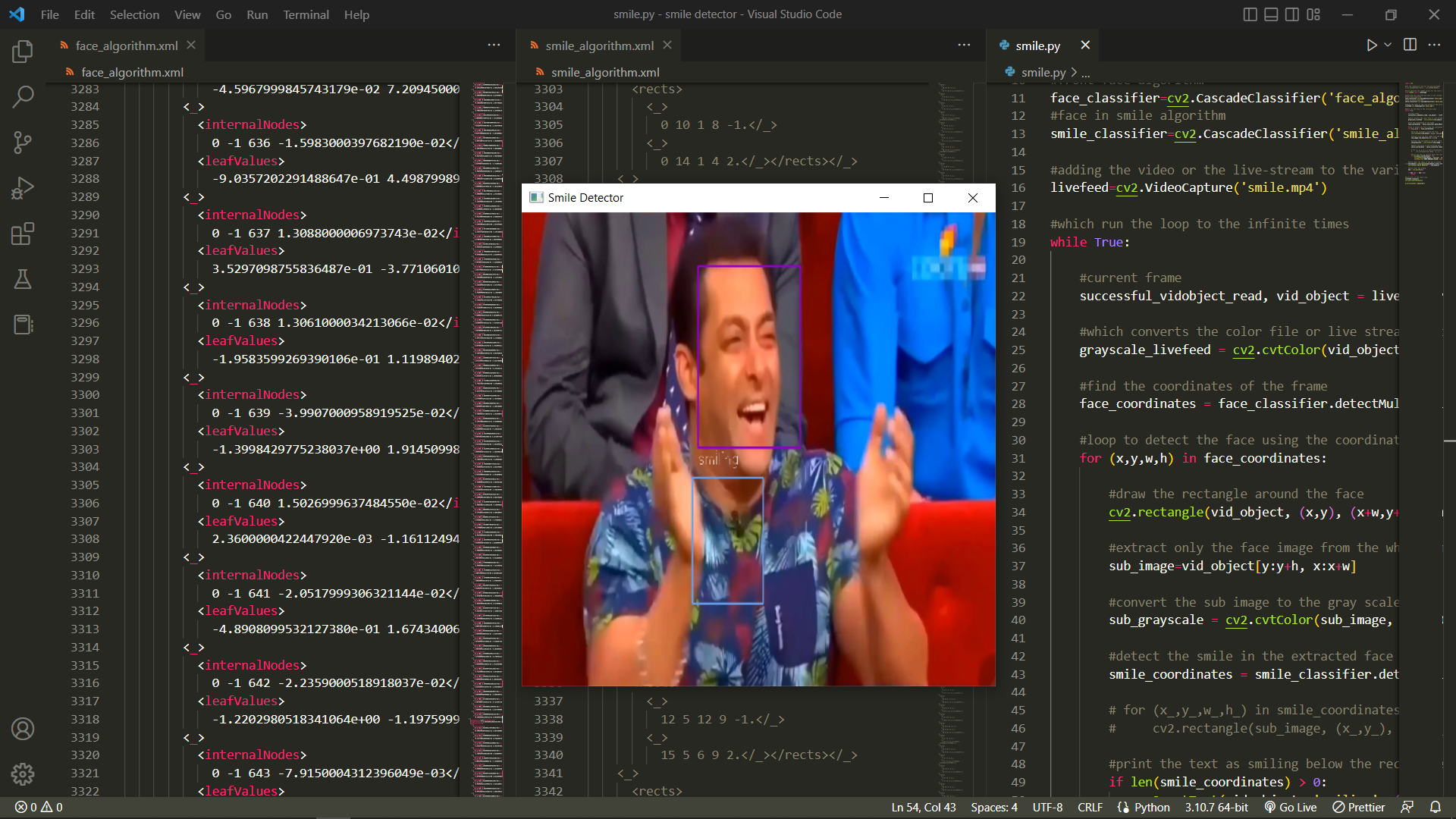This screenshot has width=1456, height=819.
Task: Open the Manage gear icon
Action: click(23, 774)
